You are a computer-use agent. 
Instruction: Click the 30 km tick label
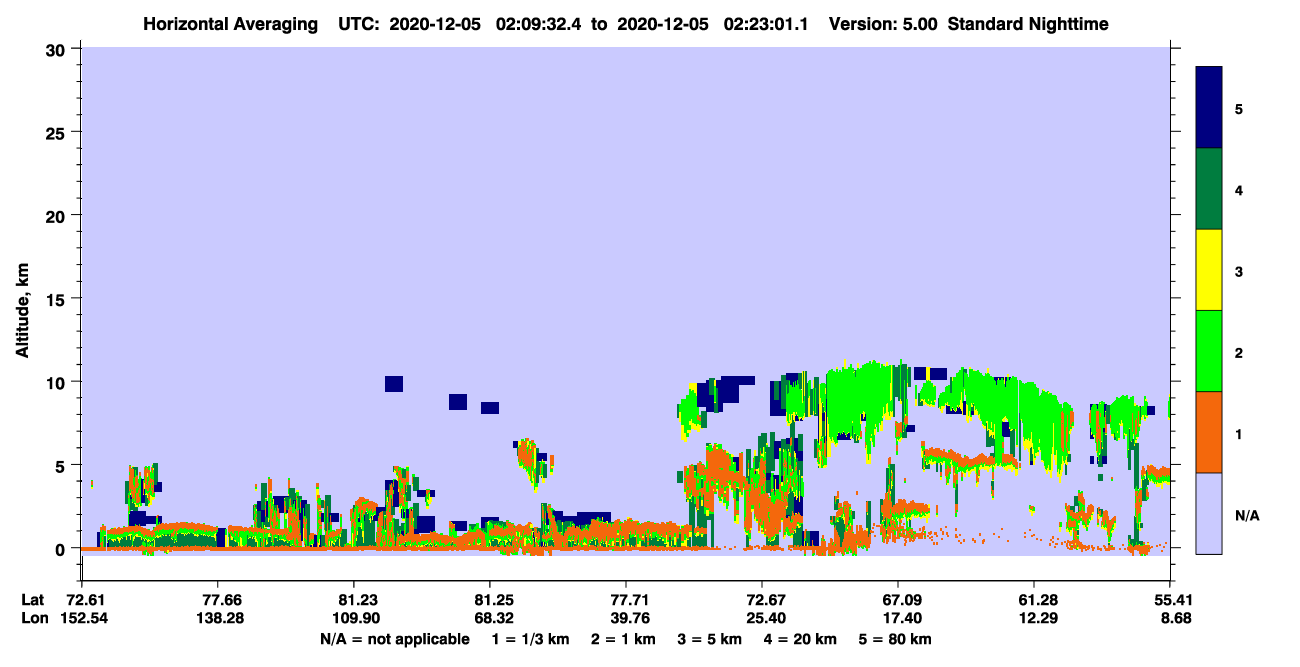(x=59, y=49)
